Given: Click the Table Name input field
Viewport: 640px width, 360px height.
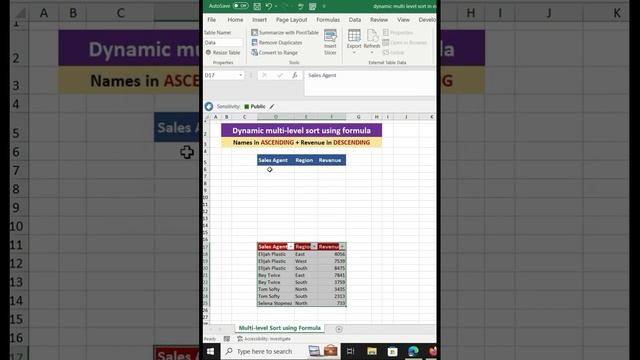Looking at the screenshot, I should 223,42.
